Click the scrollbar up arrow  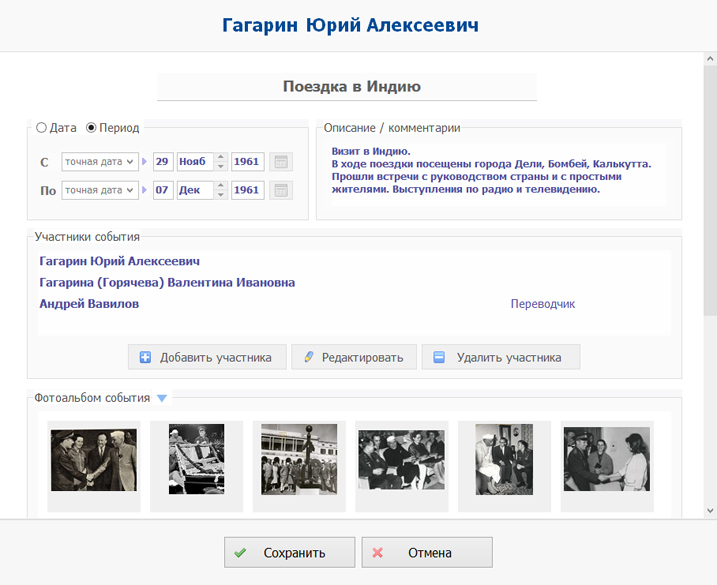pyautogui.click(x=710, y=59)
